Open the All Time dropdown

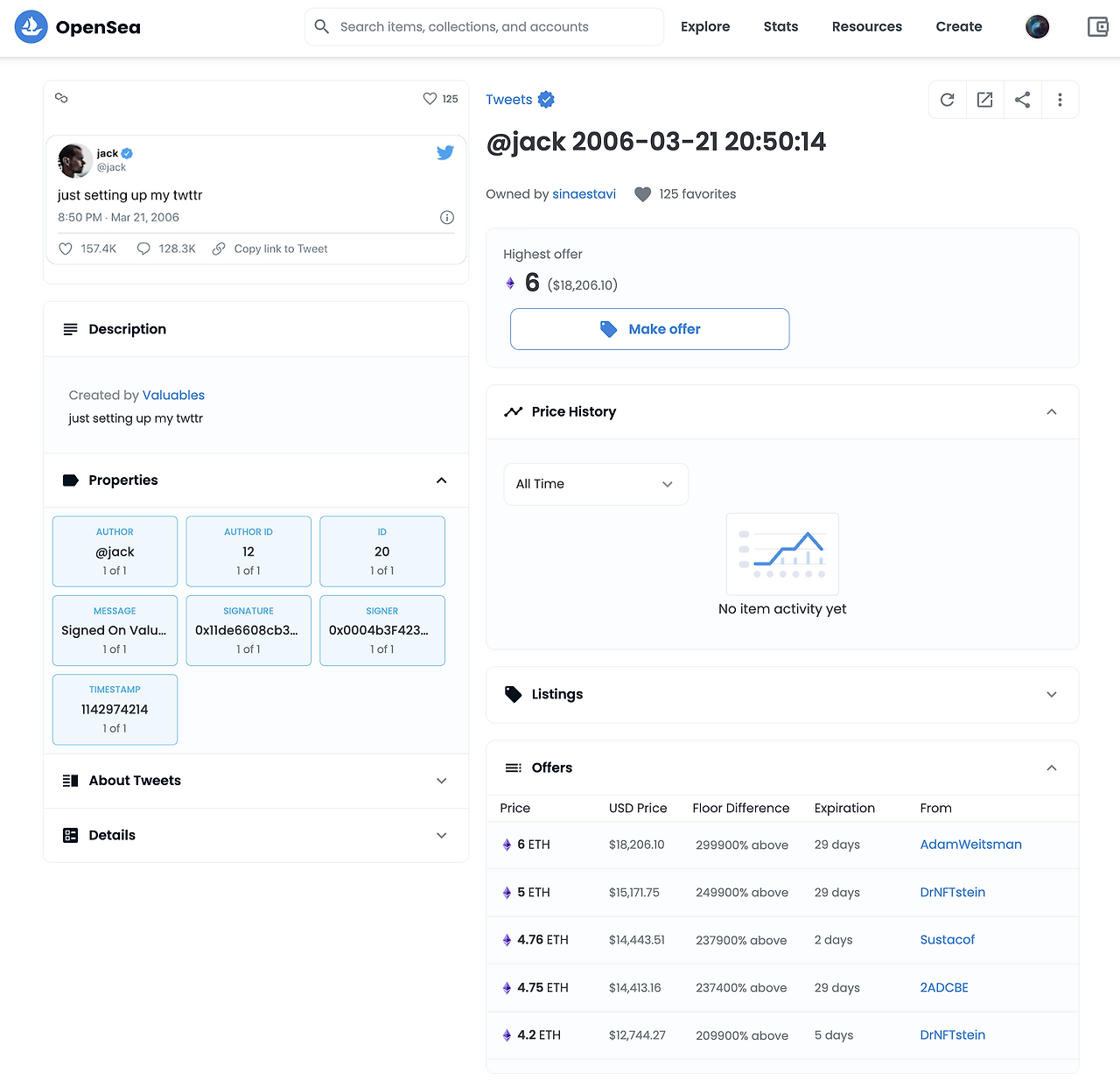(596, 484)
